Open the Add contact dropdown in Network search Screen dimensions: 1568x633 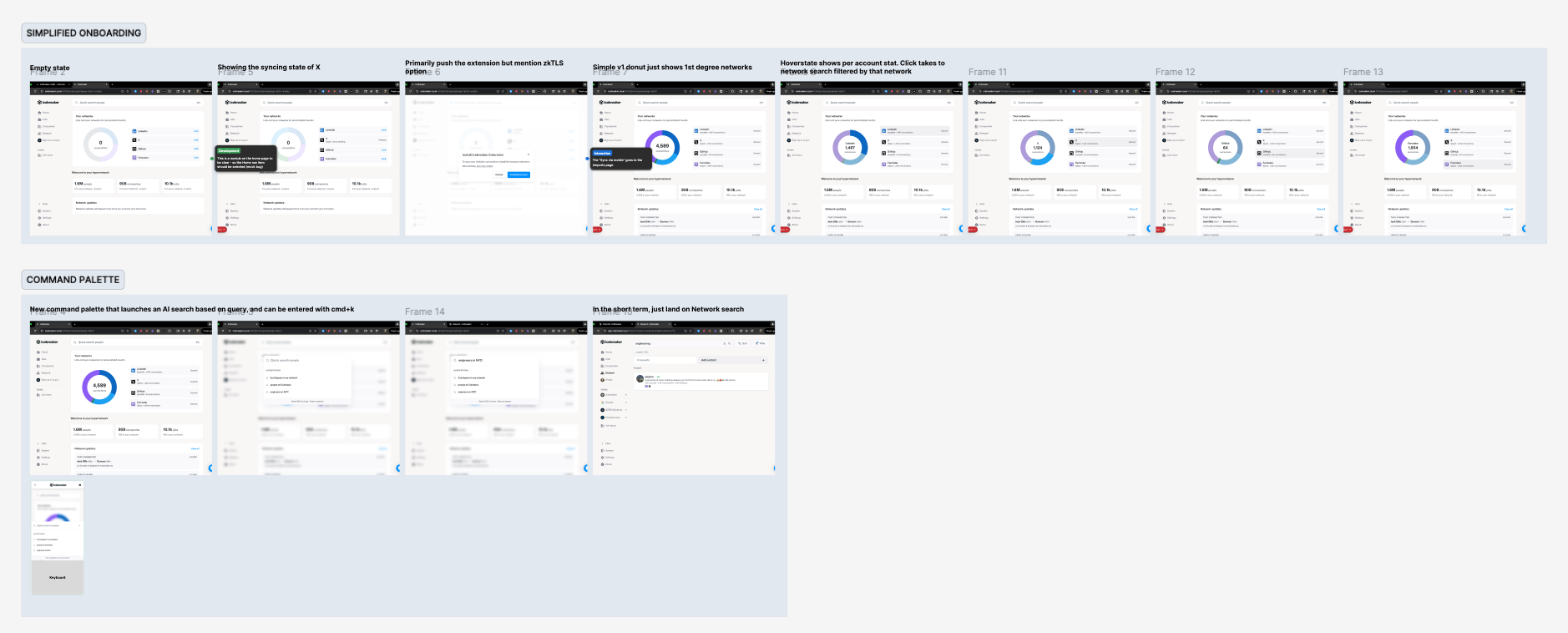tap(763, 360)
